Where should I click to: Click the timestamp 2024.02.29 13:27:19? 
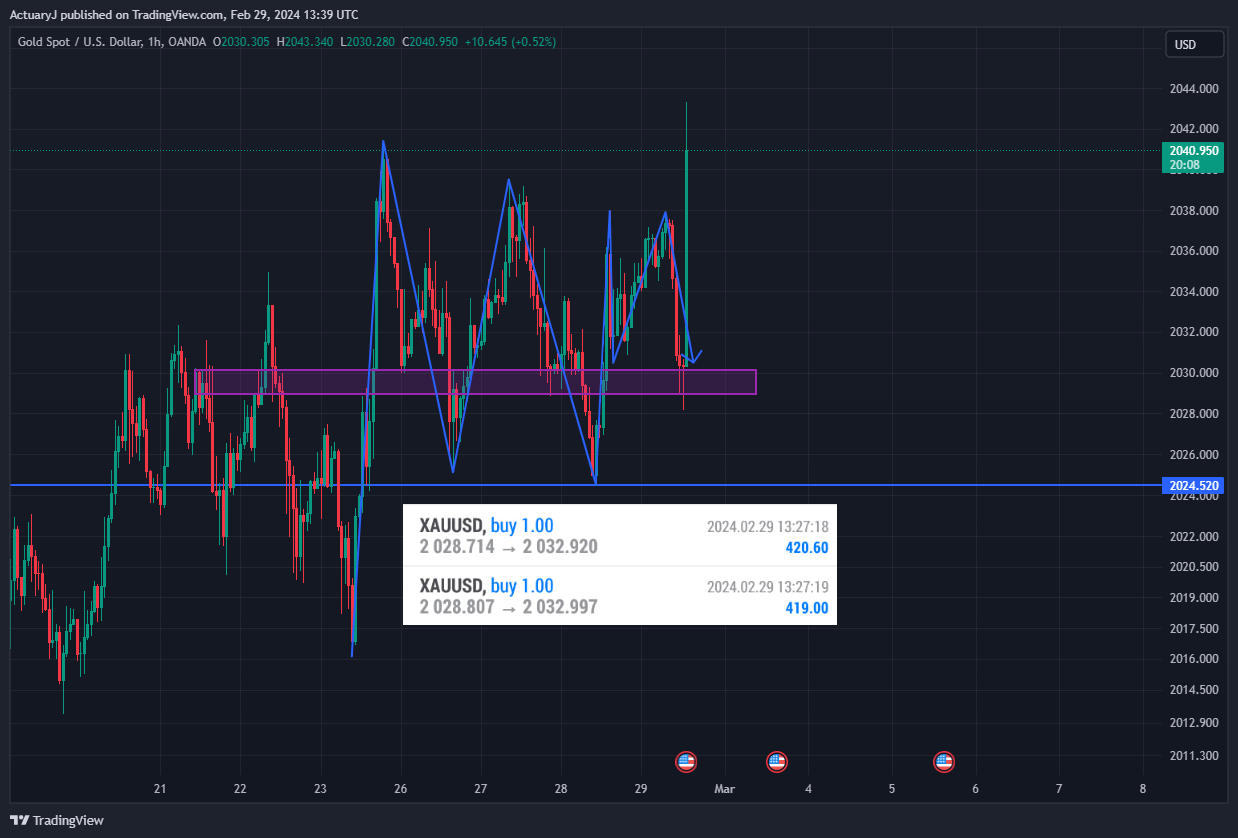[768, 586]
